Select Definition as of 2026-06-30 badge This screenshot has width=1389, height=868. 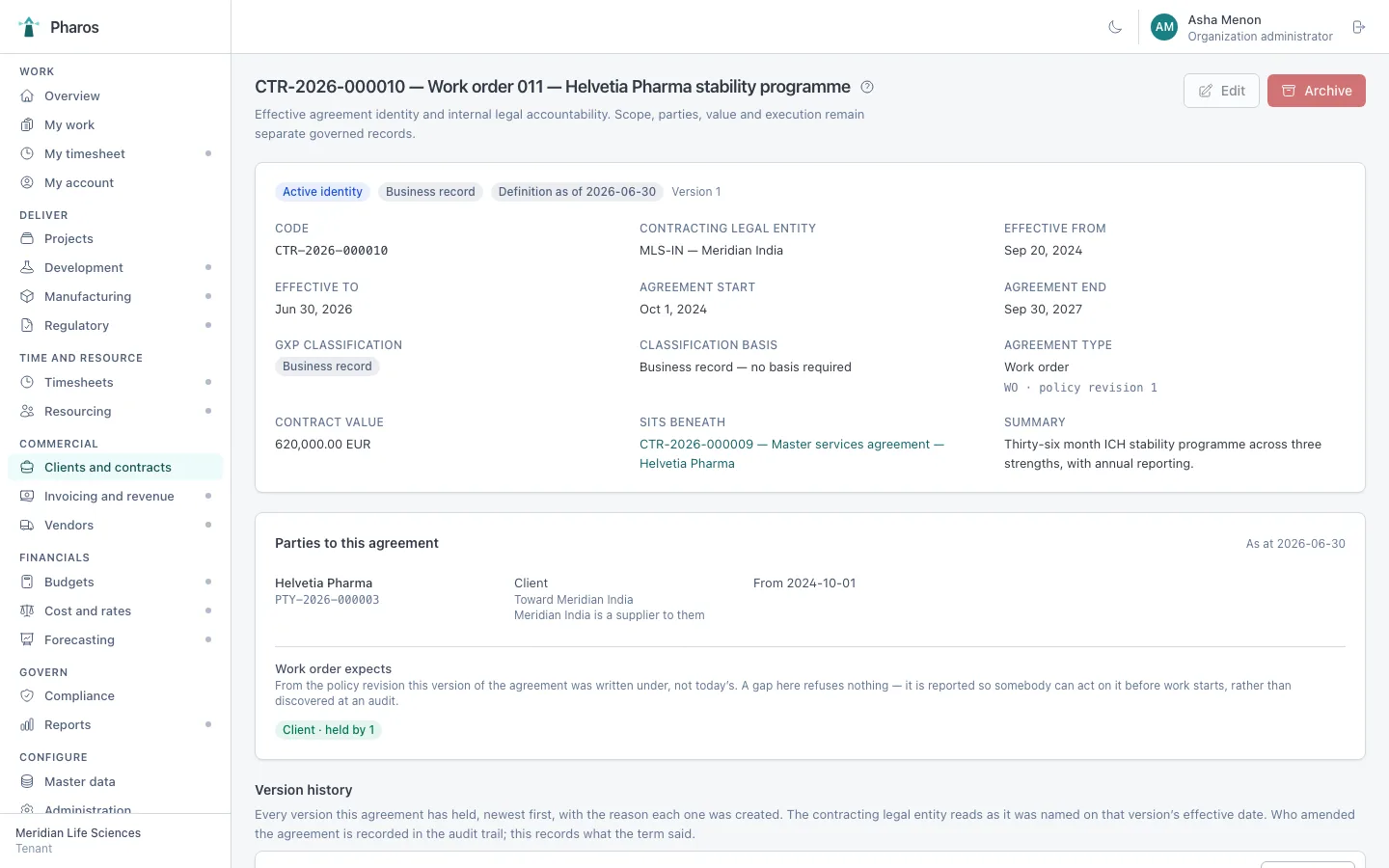577,192
